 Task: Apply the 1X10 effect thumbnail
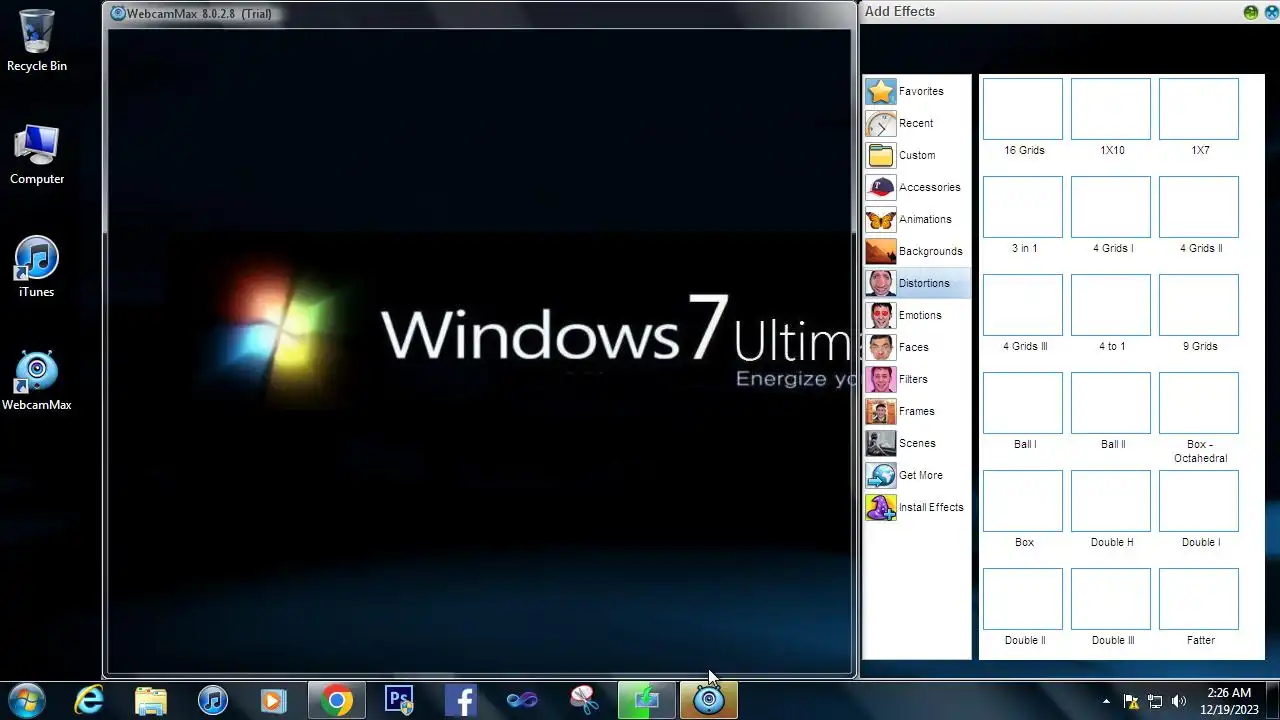point(1111,109)
